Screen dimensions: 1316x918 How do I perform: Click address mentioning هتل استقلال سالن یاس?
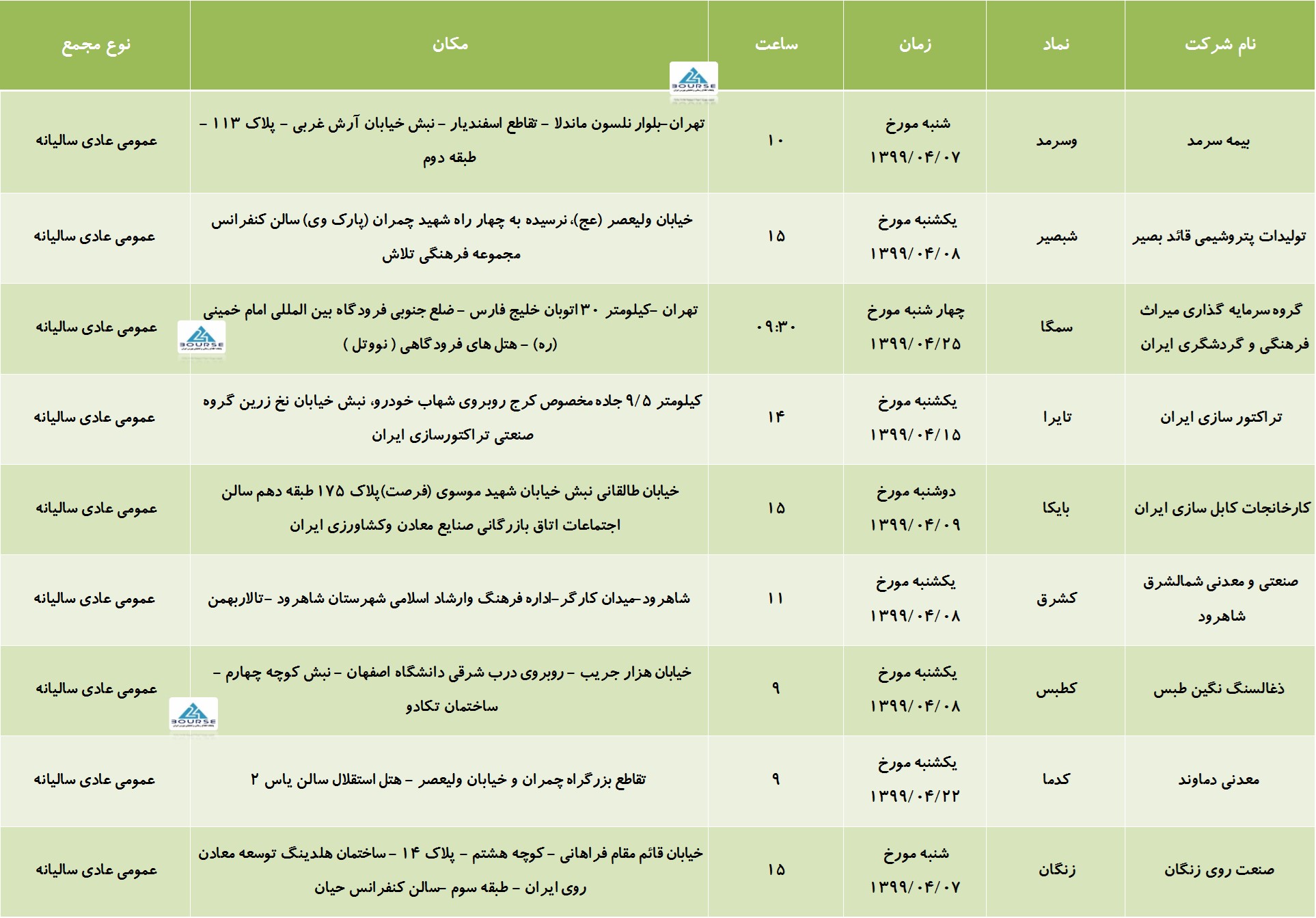coord(448,779)
